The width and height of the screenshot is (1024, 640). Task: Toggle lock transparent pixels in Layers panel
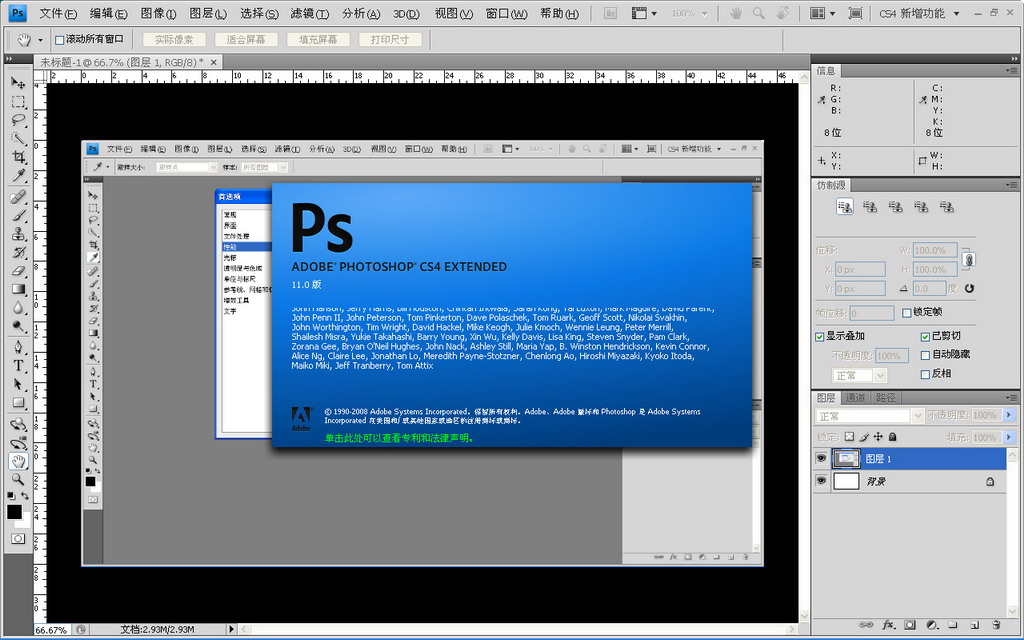[849, 437]
